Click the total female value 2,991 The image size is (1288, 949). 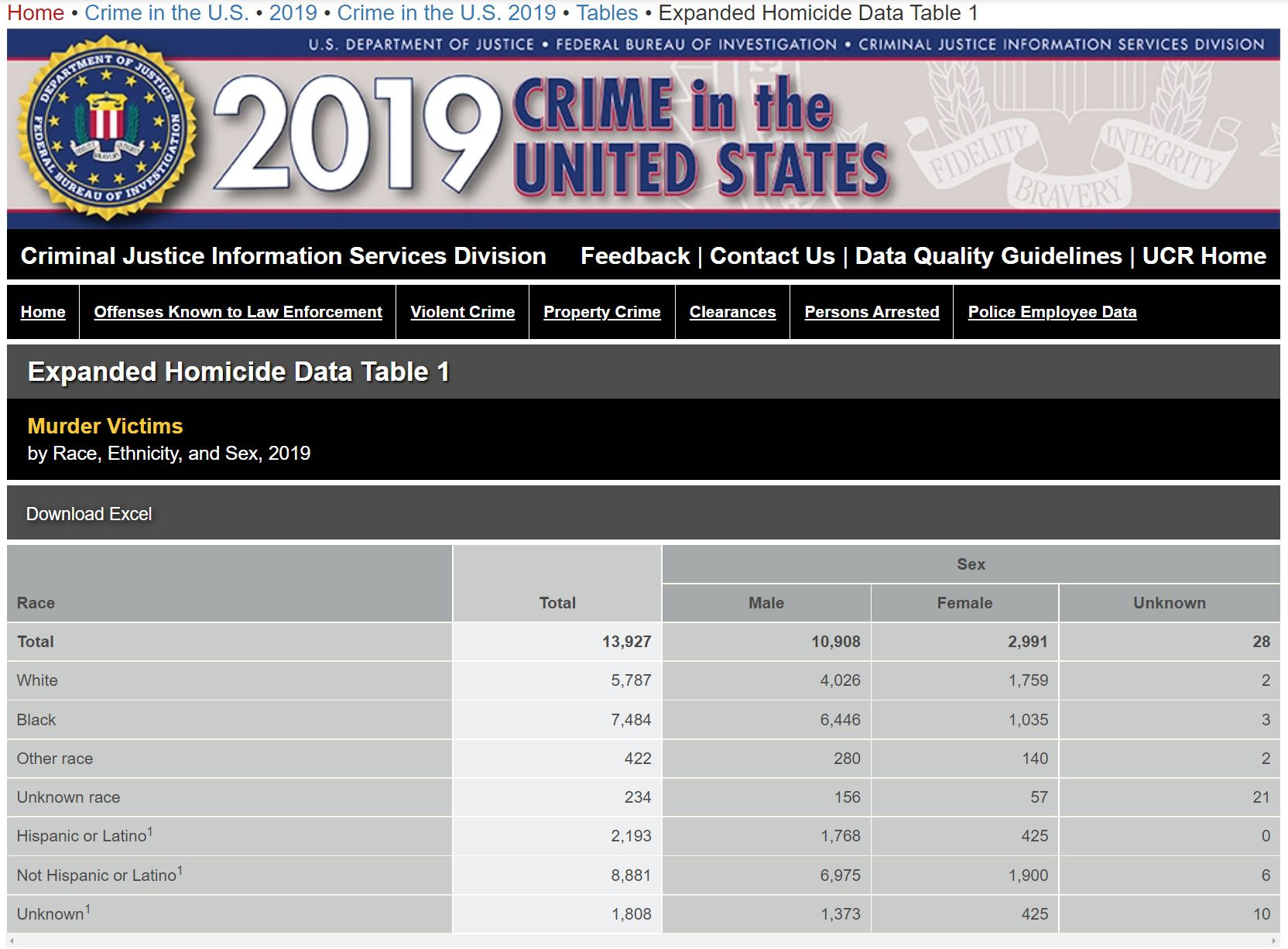click(x=1028, y=642)
